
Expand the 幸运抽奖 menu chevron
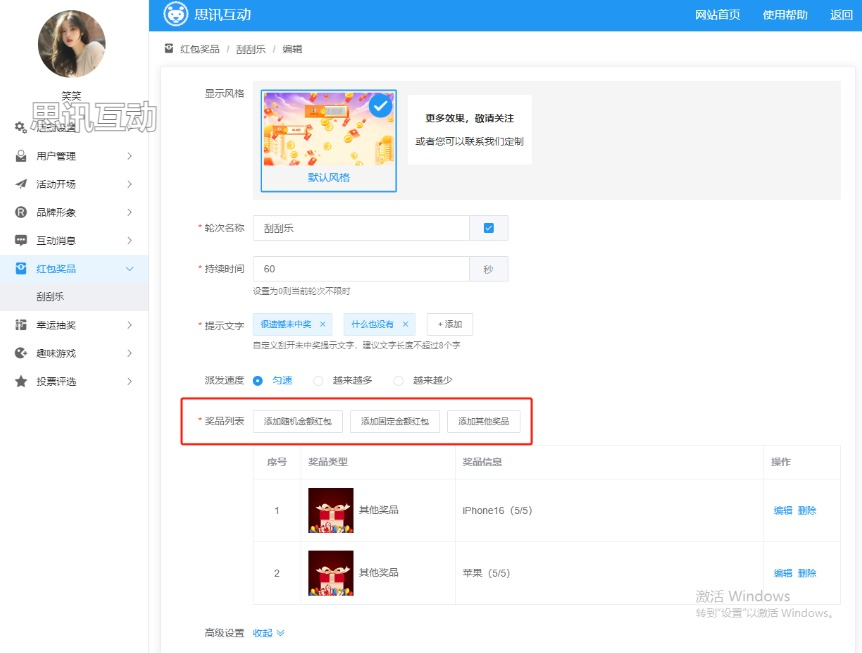coord(130,325)
